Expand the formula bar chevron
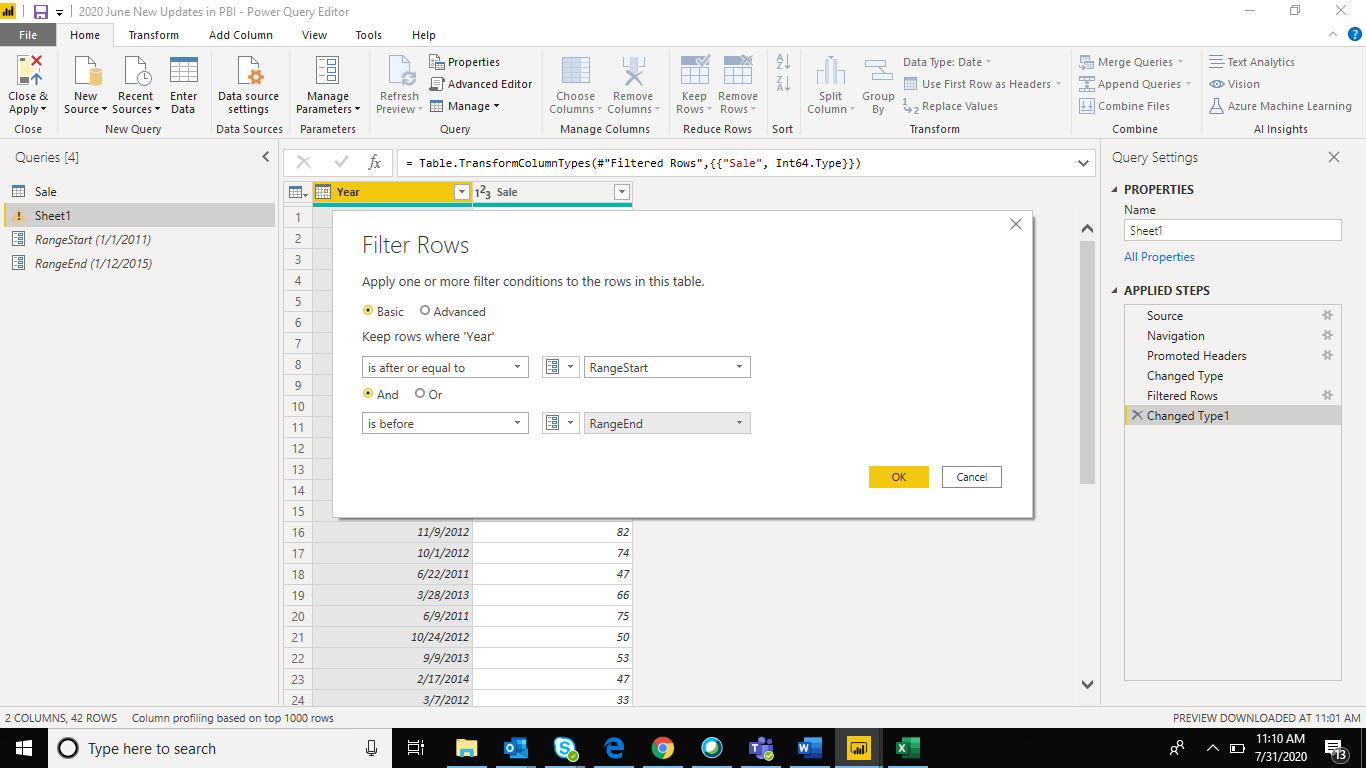1366x768 pixels. [1084, 162]
